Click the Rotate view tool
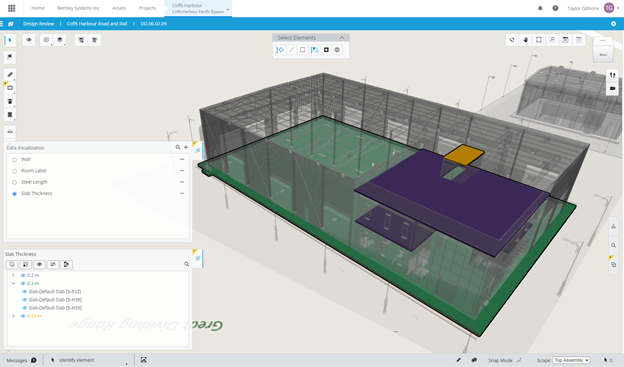 pyautogui.click(x=512, y=40)
